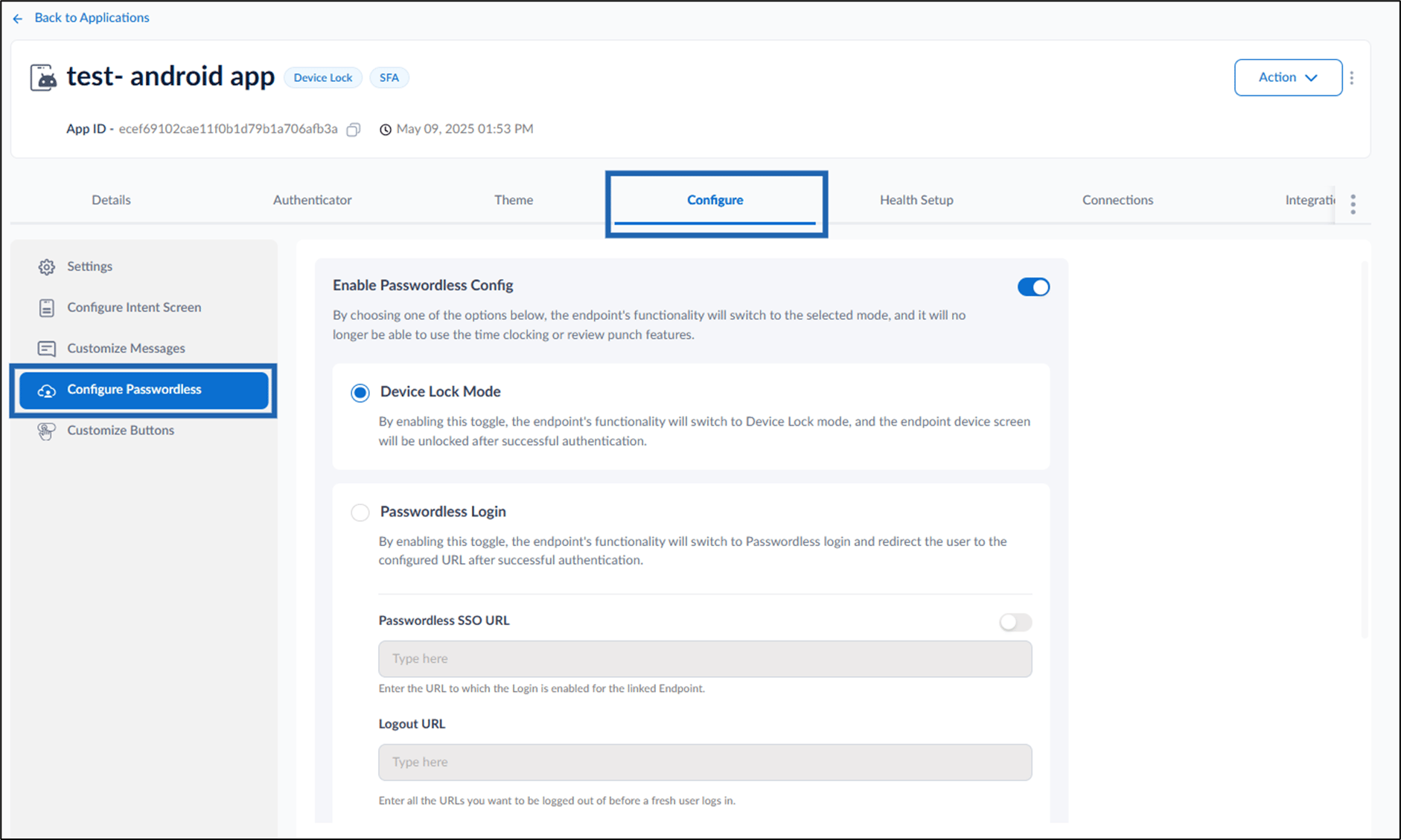The height and width of the screenshot is (840, 1401).
Task: Enable the Passwordless SSO URL toggle
Action: click(1015, 622)
